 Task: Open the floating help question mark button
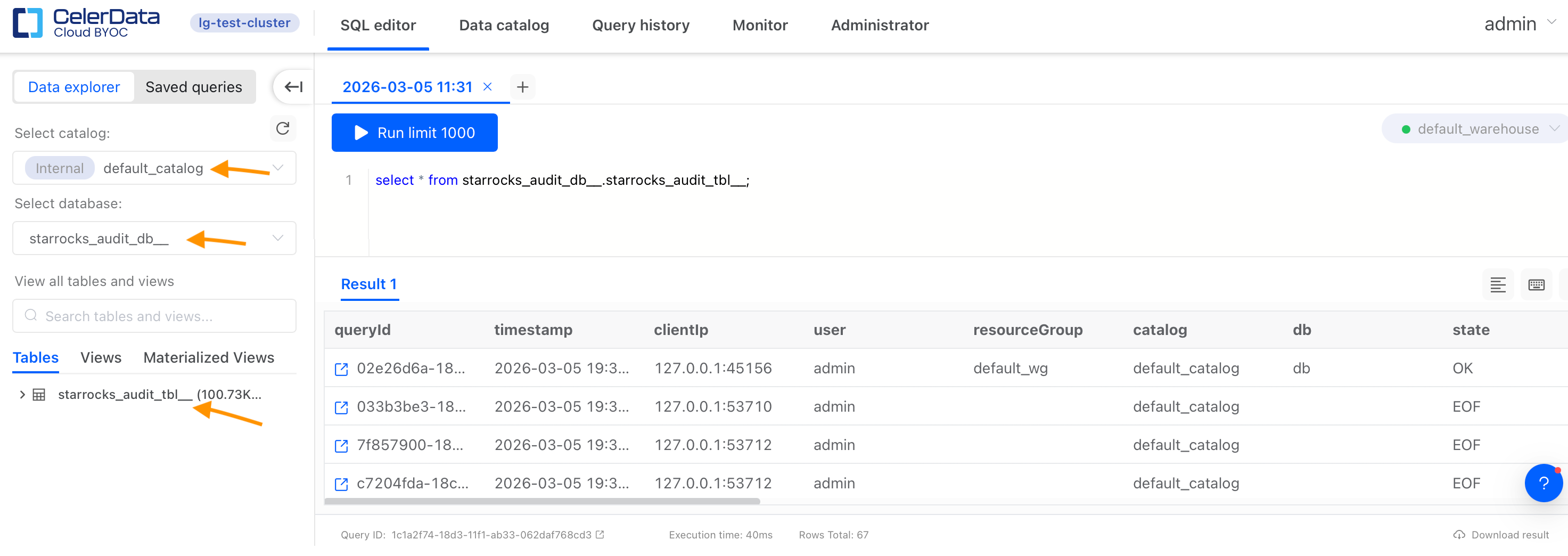(x=1544, y=483)
